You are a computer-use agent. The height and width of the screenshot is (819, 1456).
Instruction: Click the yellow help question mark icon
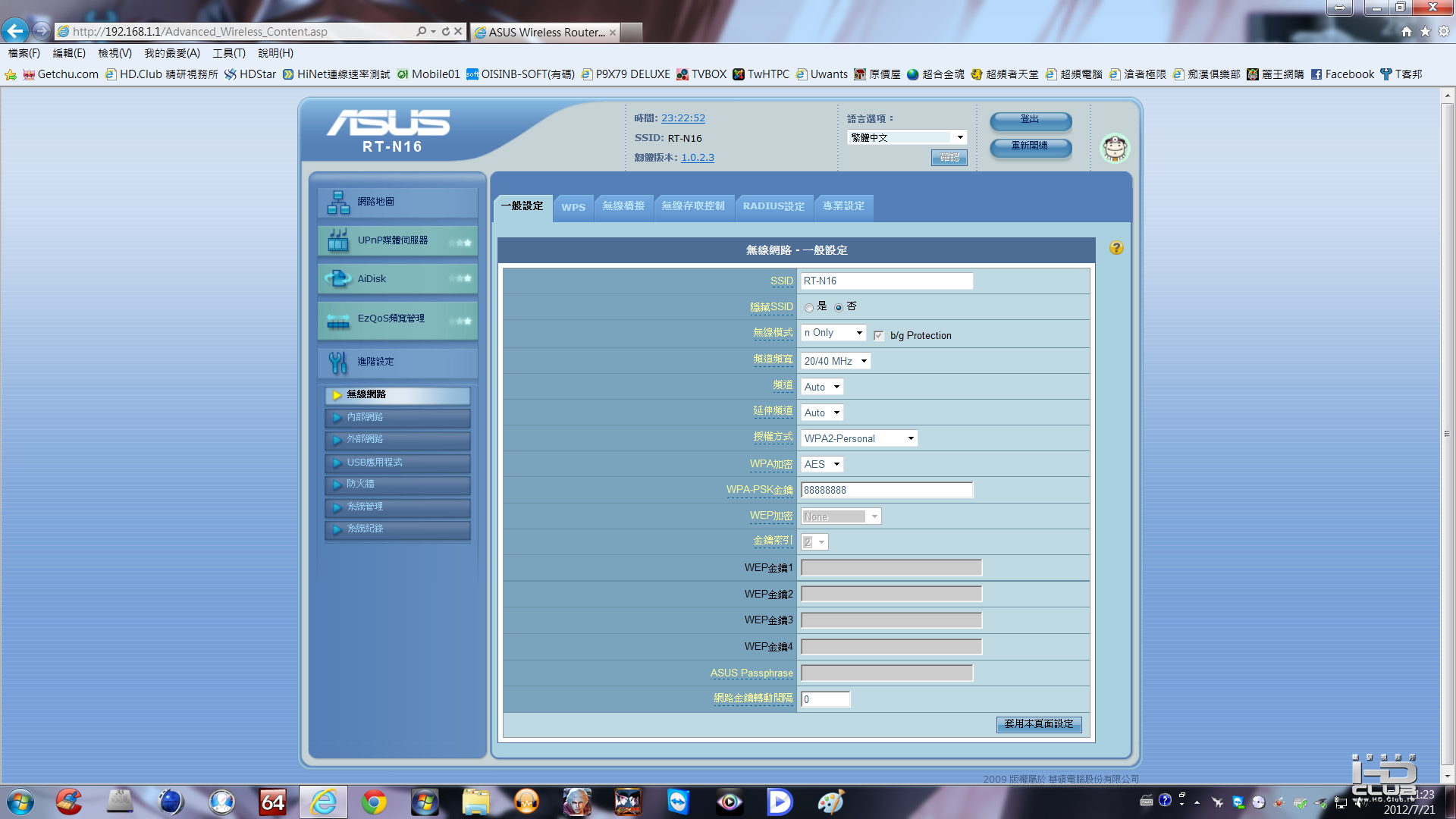click(x=1116, y=248)
